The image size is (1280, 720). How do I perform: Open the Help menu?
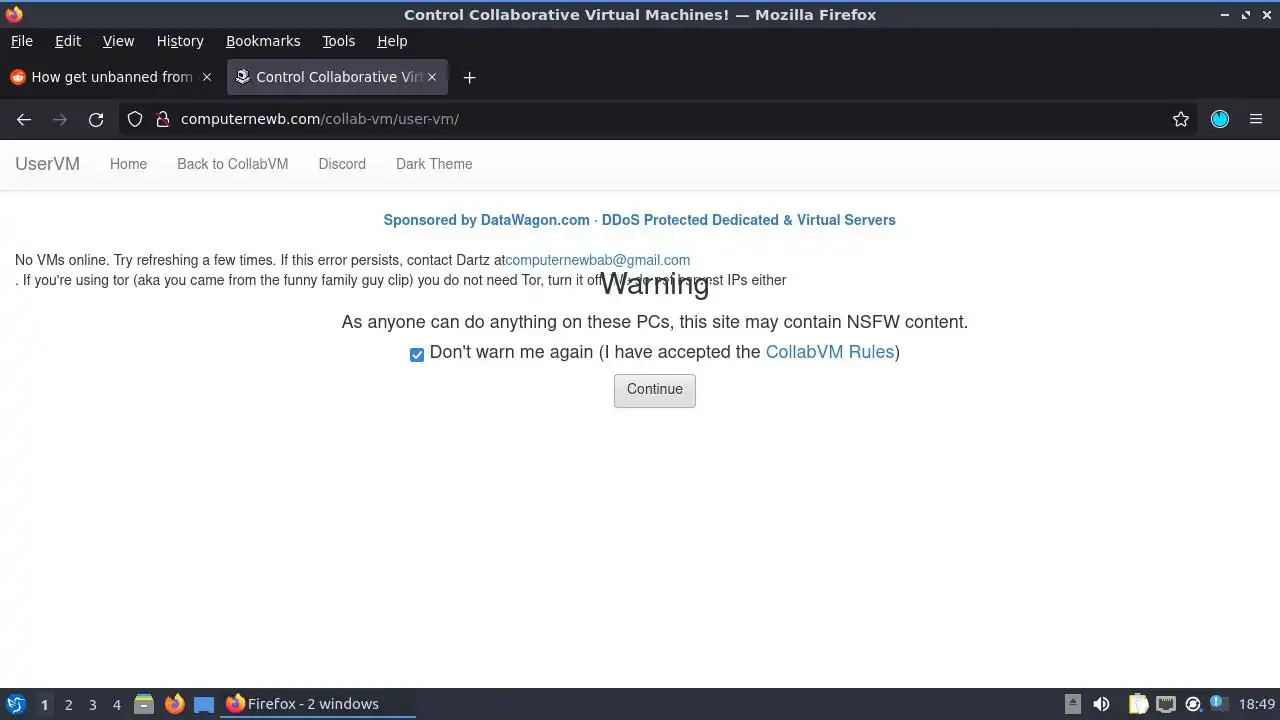pyautogui.click(x=392, y=41)
